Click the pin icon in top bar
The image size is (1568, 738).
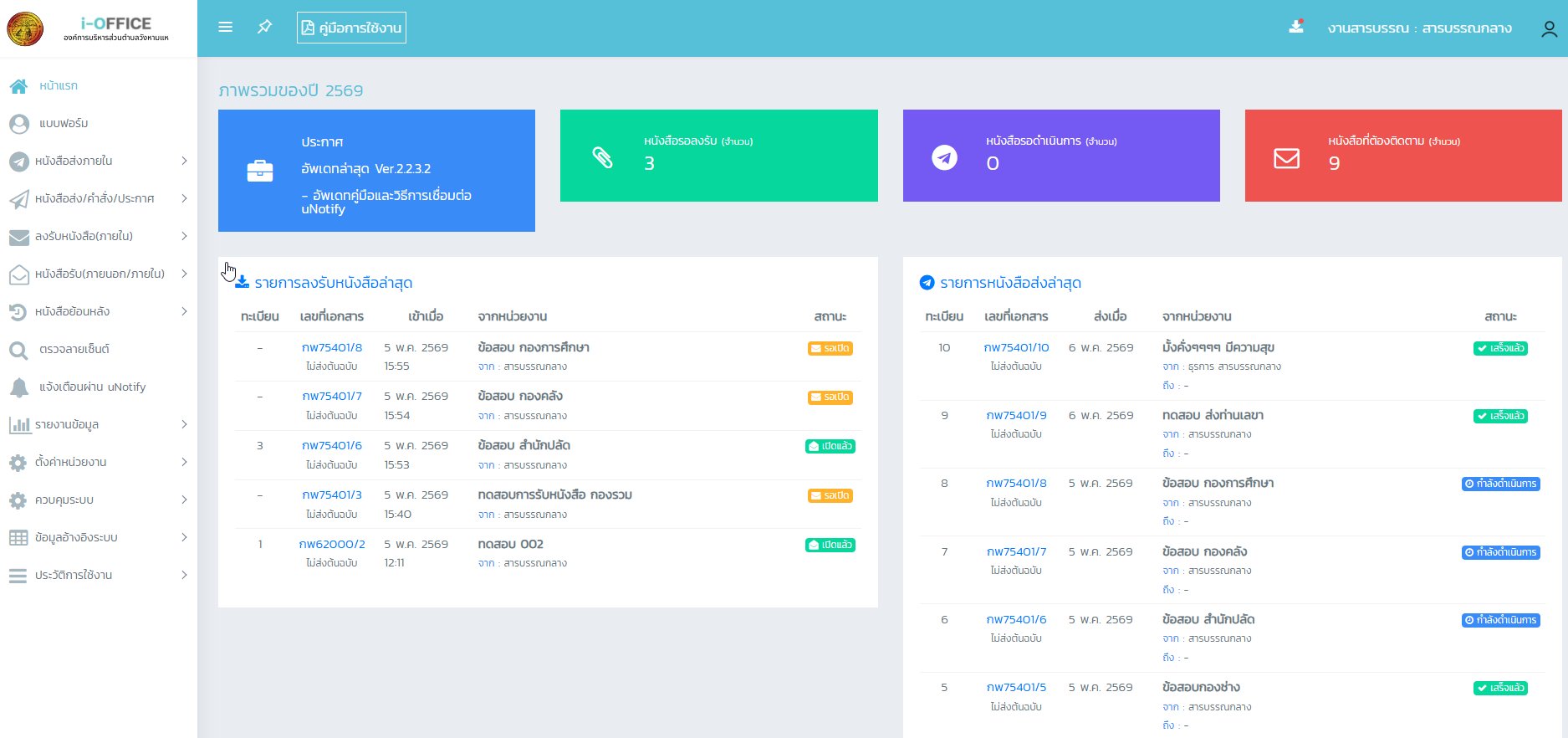(265, 27)
